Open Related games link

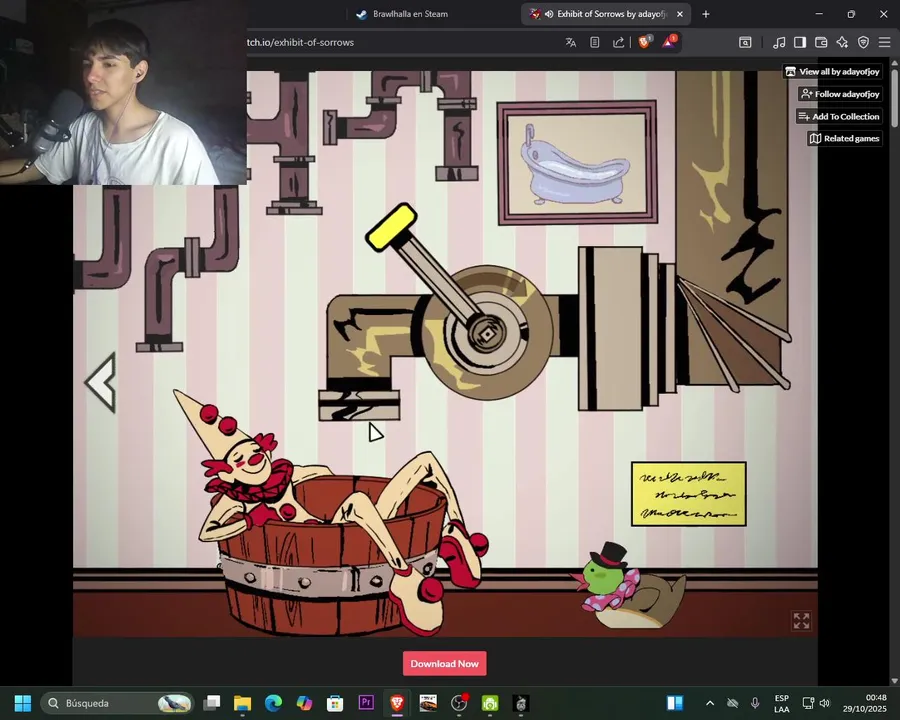coord(844,138)
